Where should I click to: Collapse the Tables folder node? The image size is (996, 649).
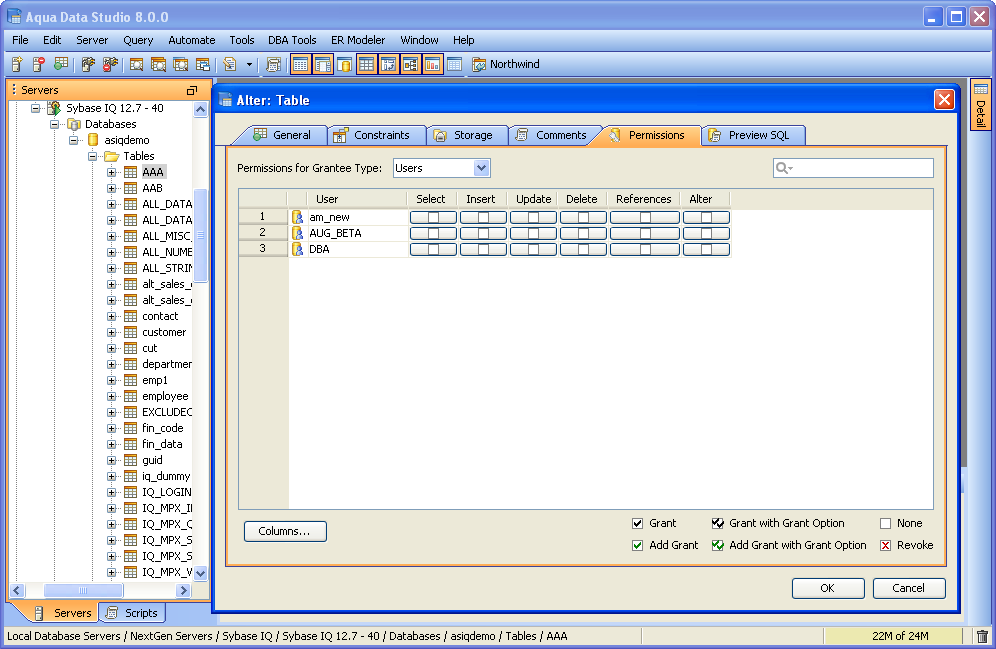(93, 156)
